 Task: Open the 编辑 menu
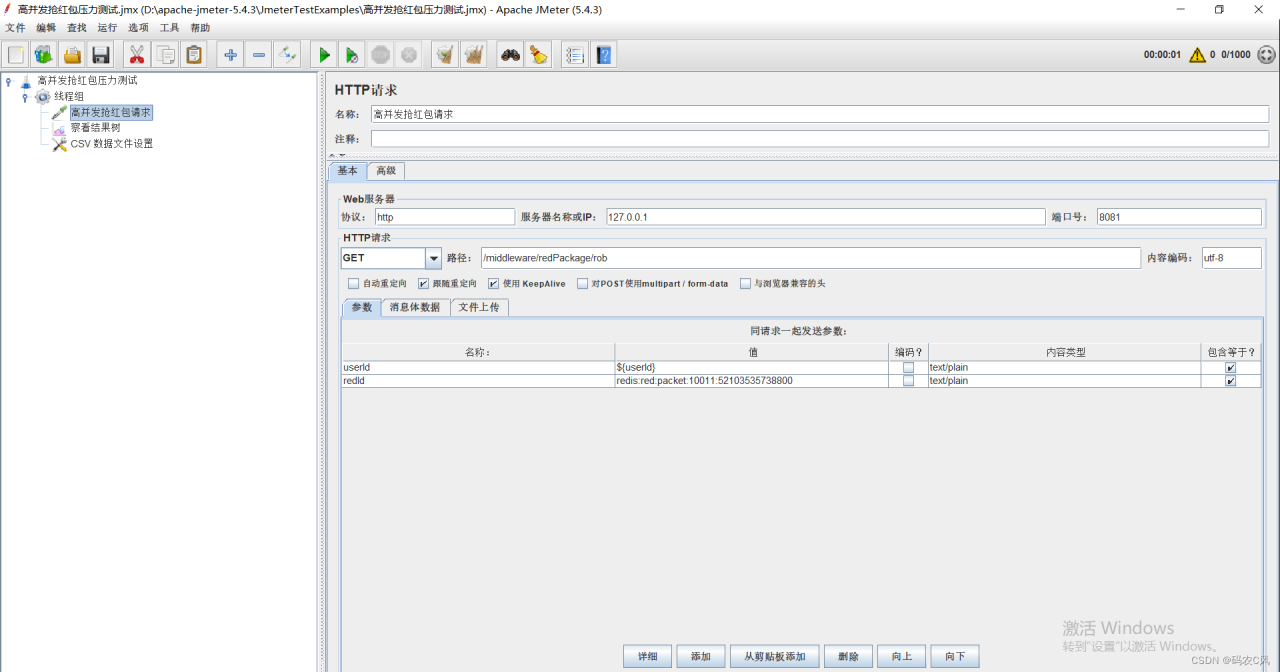click(x=46, y=28)
